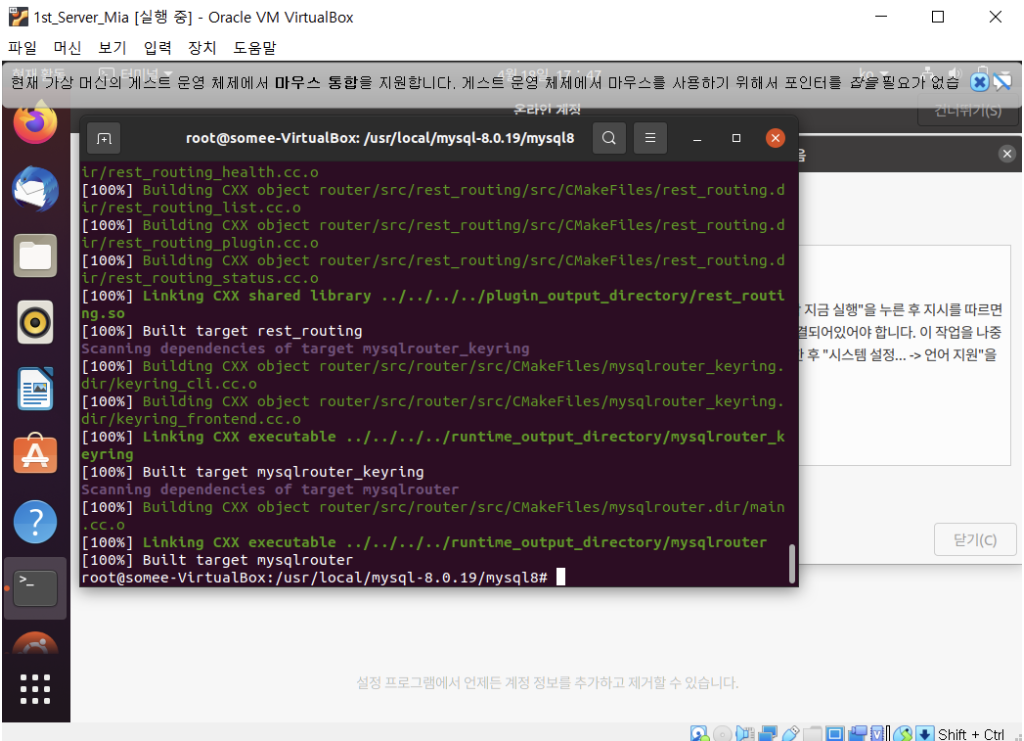Screen dimensions: 1024x741
Task: Minimize the terminal window
Action: (x=697, y=138)
